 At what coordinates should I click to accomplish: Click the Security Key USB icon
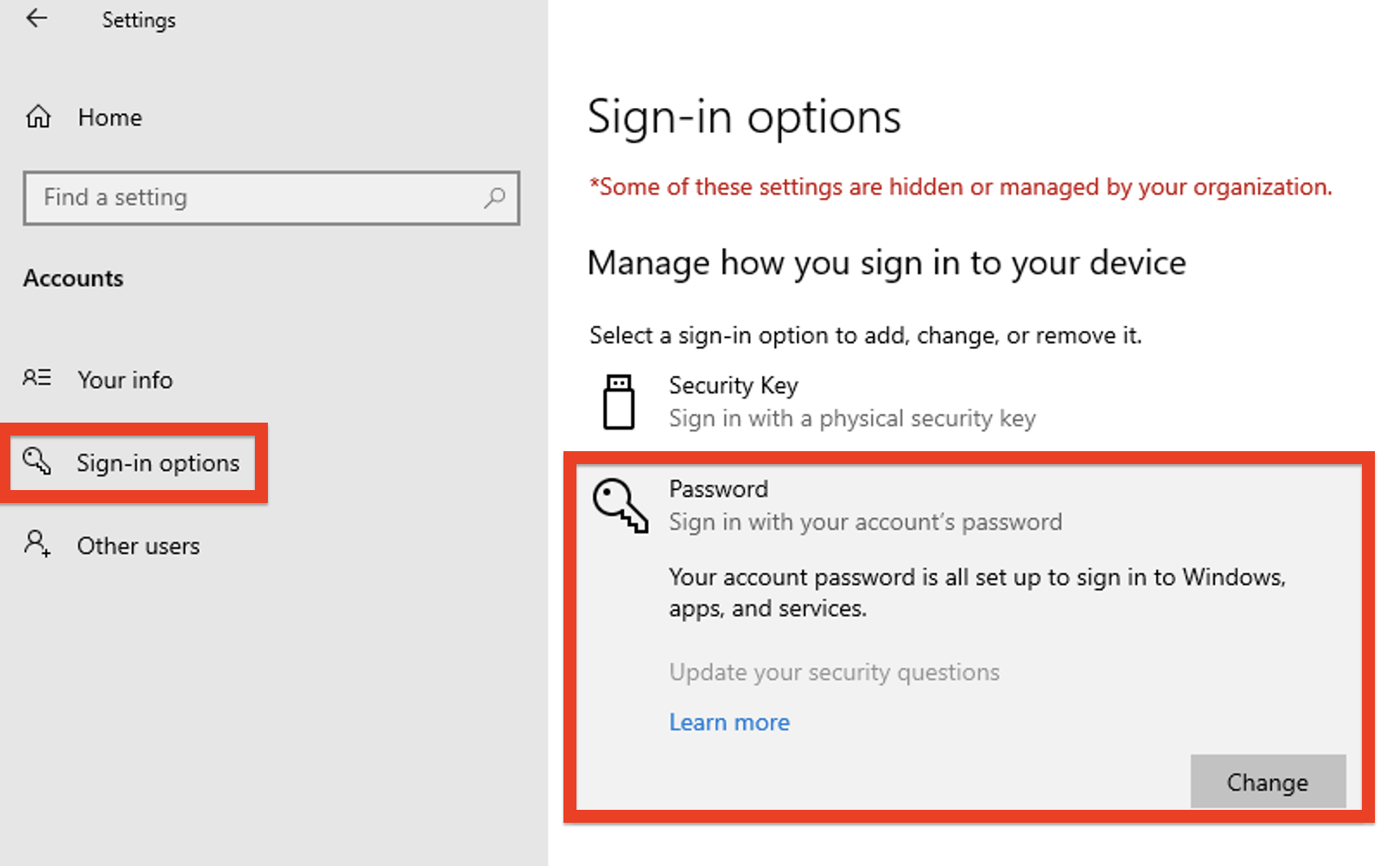pyautogui.click(x=619, y=402)
